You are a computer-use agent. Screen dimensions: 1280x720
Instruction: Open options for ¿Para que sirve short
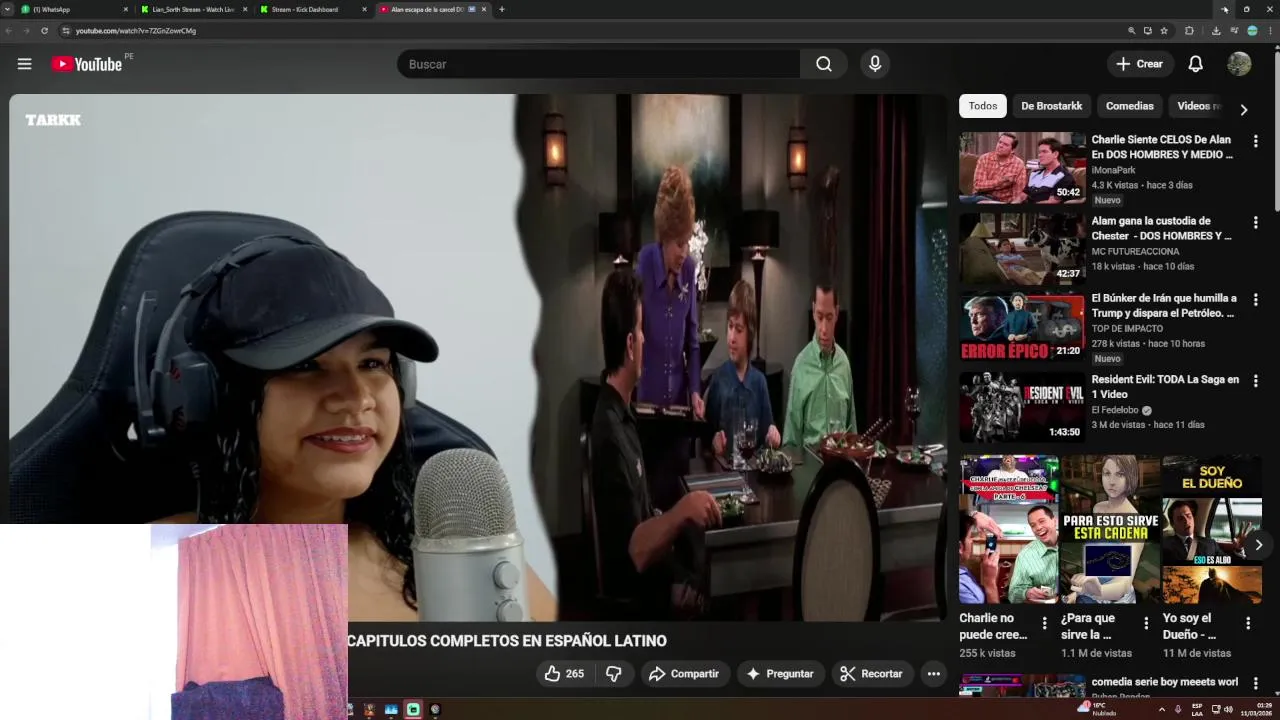[x=1147, y=623]
